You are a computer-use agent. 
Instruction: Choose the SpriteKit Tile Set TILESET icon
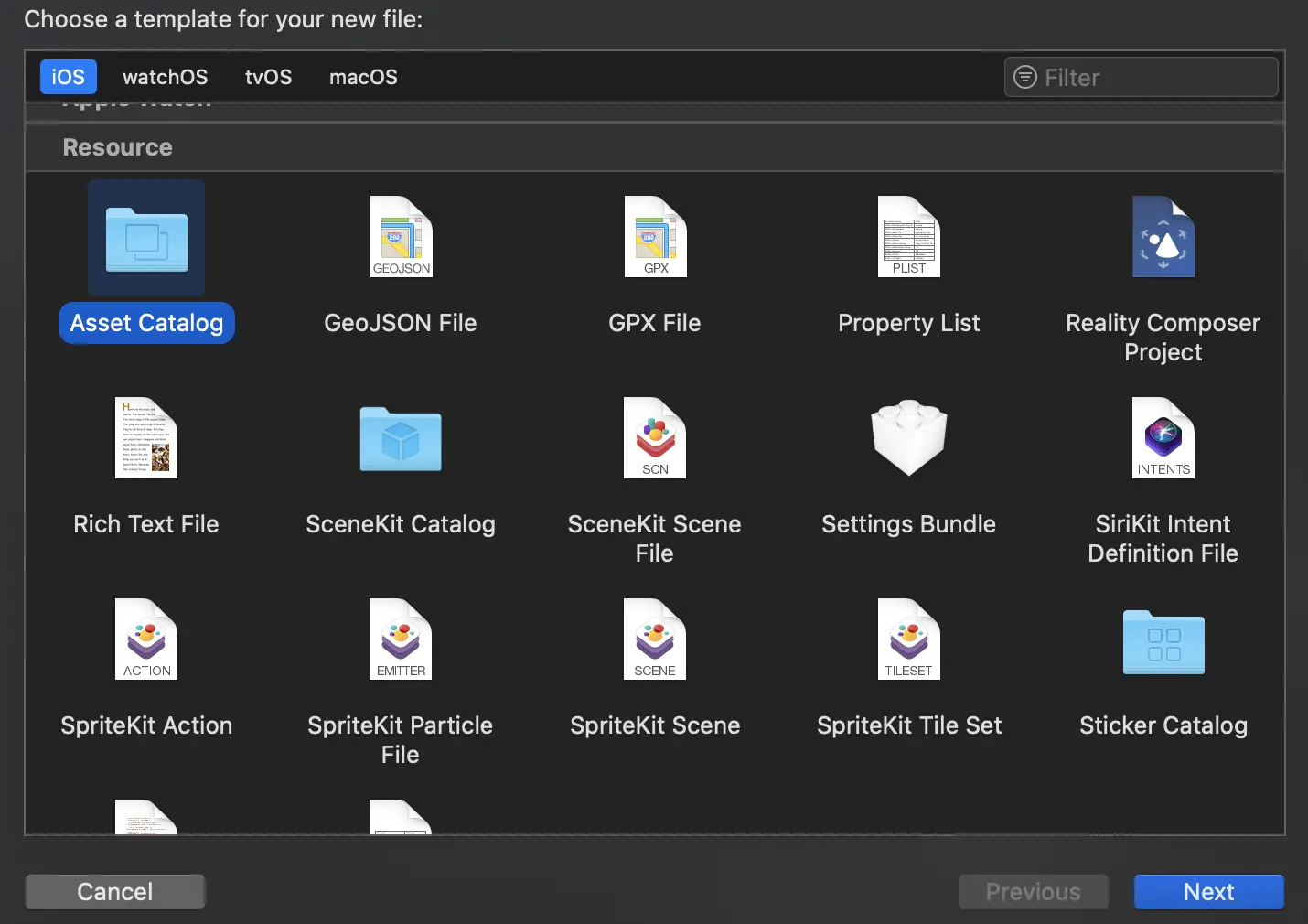tap(909, 639)
